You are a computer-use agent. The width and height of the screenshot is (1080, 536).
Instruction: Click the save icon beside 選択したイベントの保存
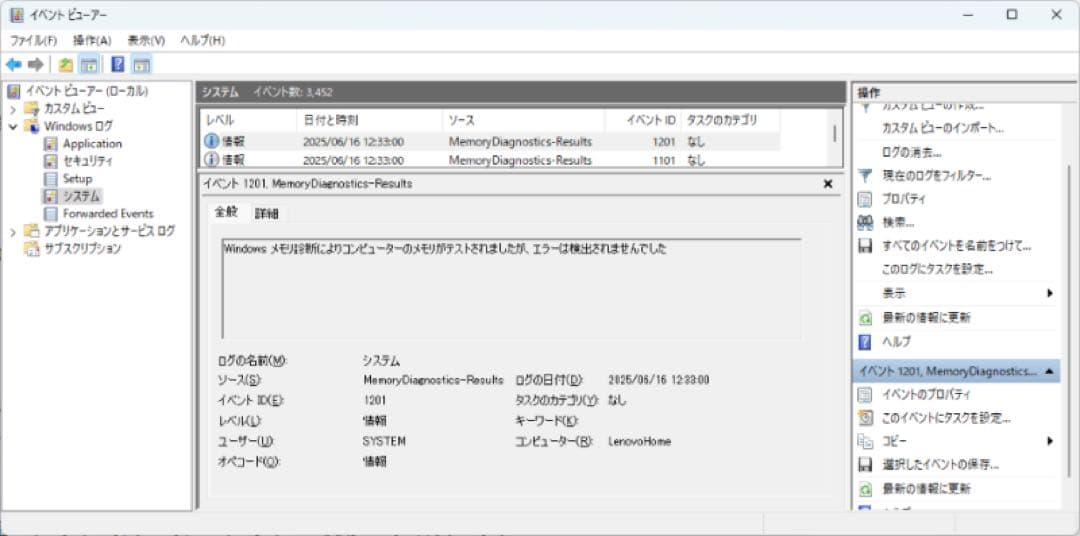(x=865, y=465)
